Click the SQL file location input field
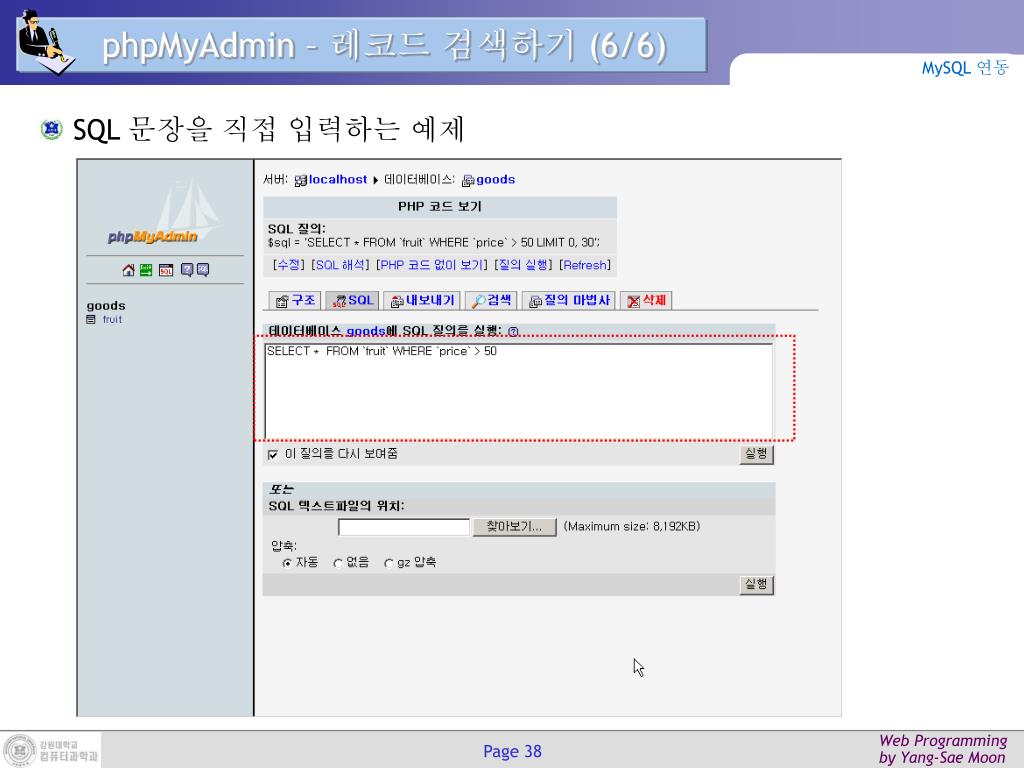Viewport: 1024px width, 768px height. (x=404, y=527)
